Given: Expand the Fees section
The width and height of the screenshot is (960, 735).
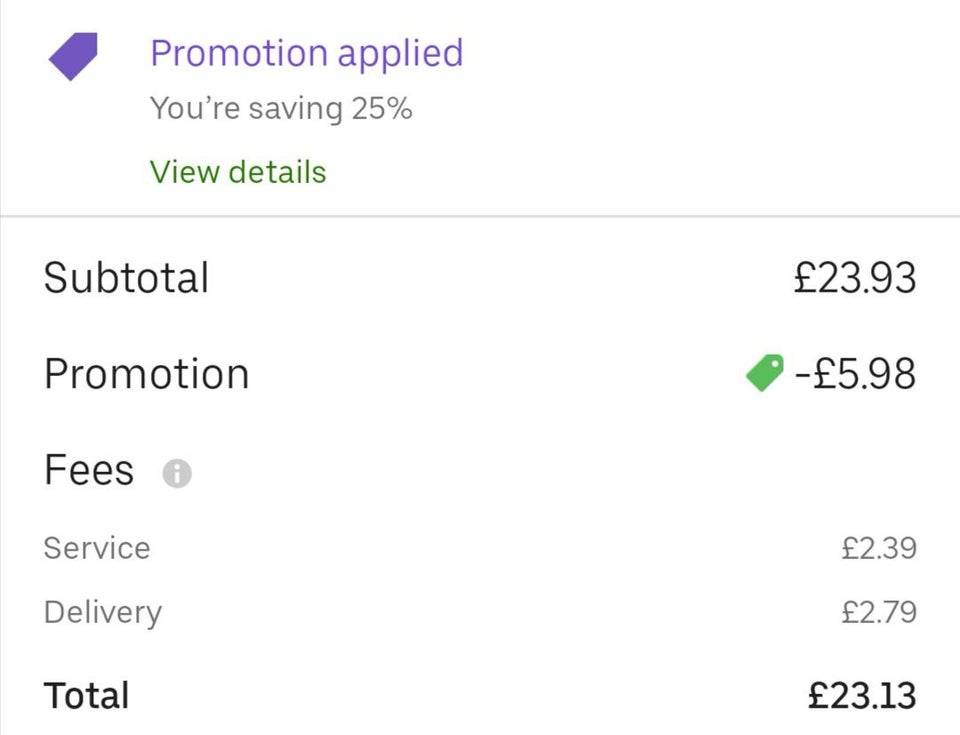Looking at the screenshot, I should 88,469.
